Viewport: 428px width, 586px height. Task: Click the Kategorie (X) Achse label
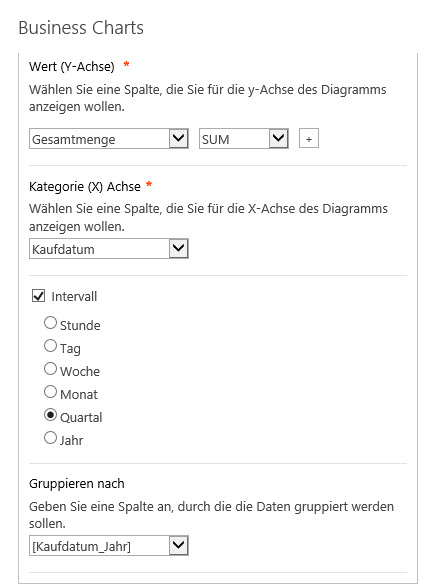[85, 186]
